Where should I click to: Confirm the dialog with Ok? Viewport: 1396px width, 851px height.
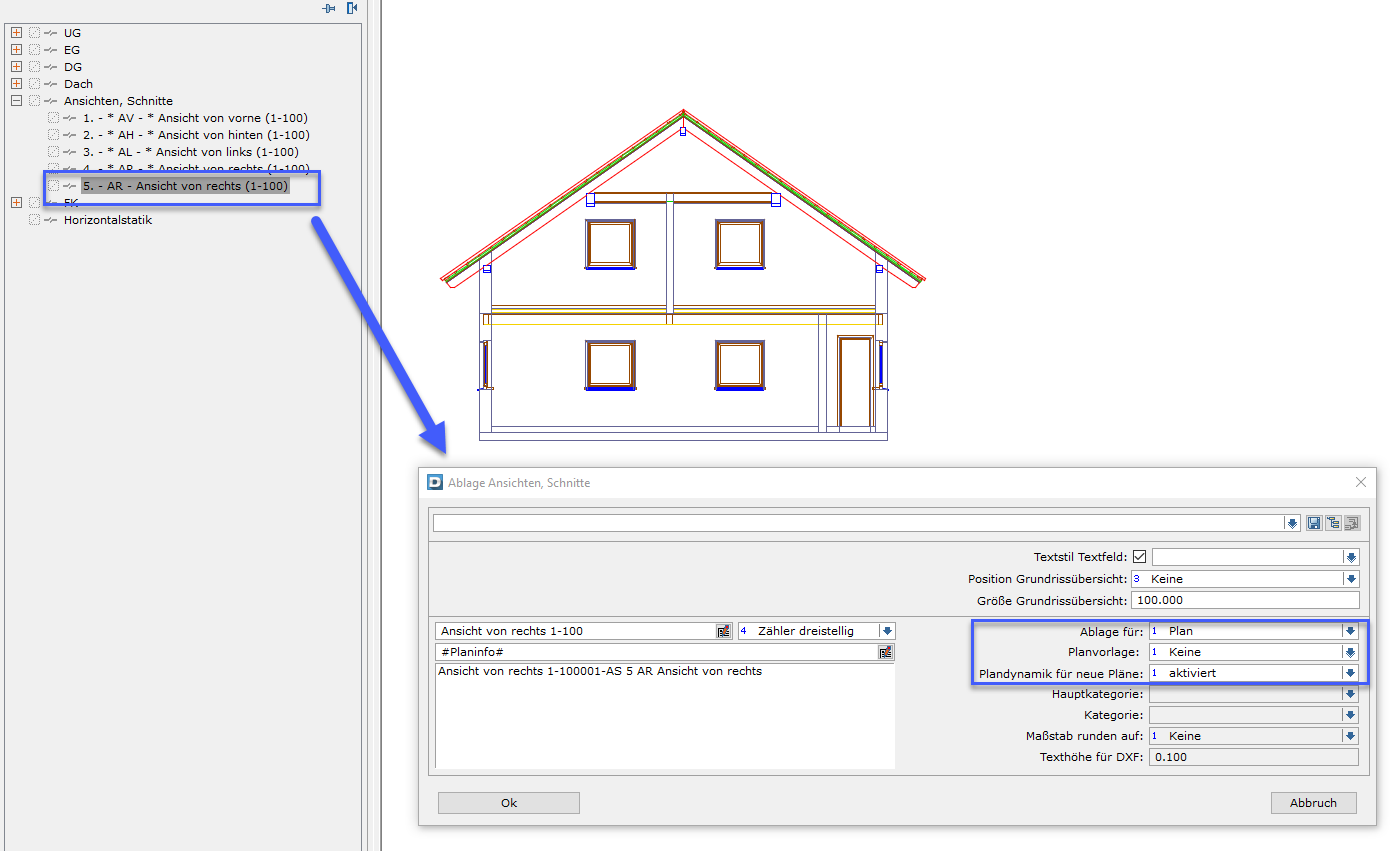coord(507,802)
